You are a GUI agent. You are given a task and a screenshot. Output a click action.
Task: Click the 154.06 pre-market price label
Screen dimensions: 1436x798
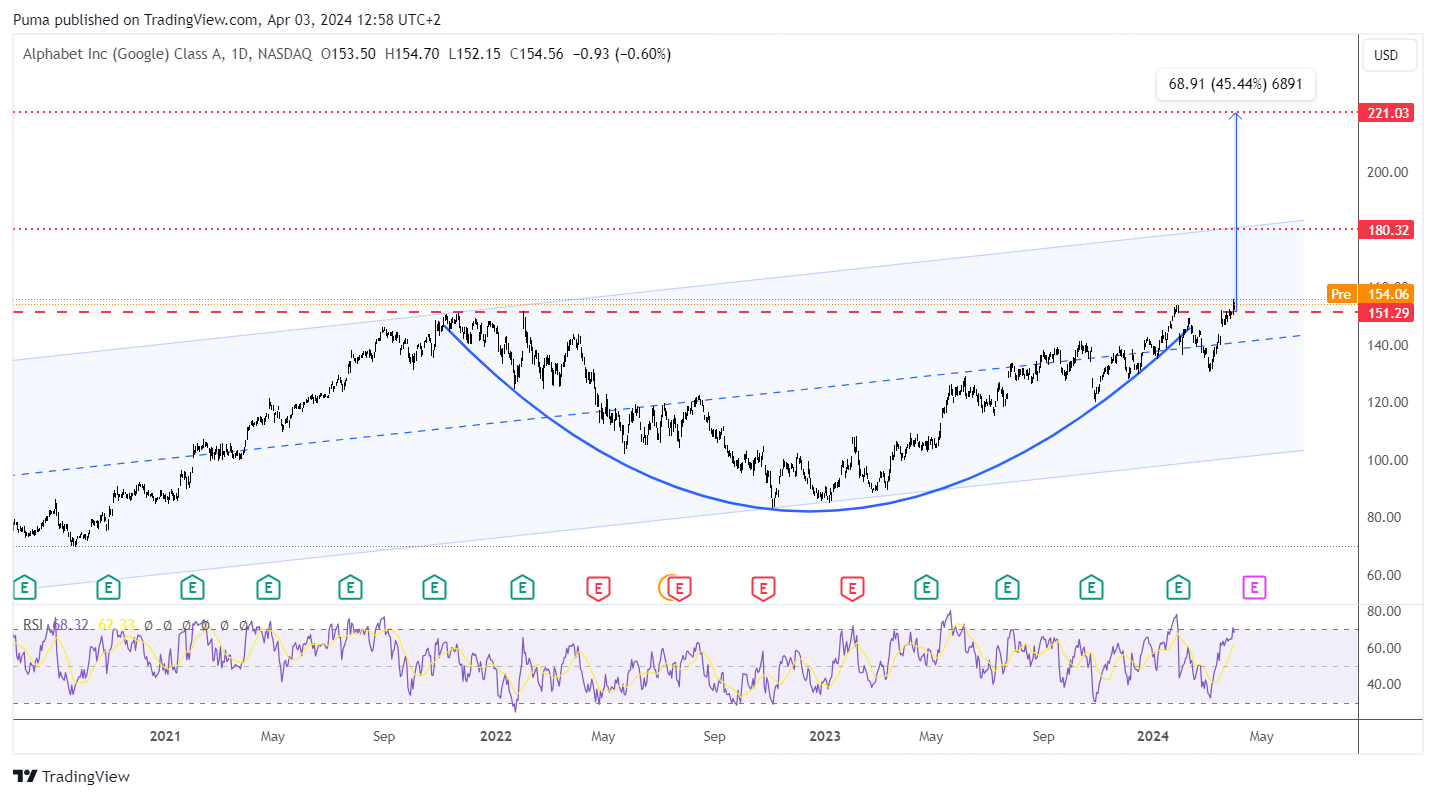click(1386, 294)
